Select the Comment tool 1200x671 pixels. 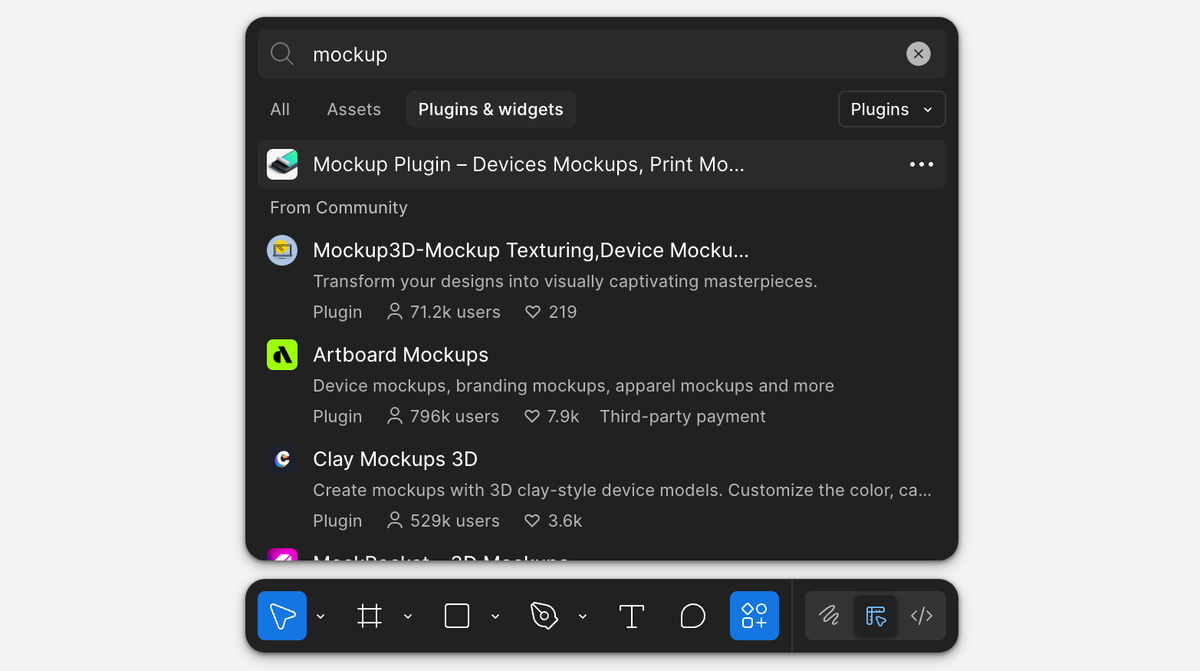pos(693,616)
